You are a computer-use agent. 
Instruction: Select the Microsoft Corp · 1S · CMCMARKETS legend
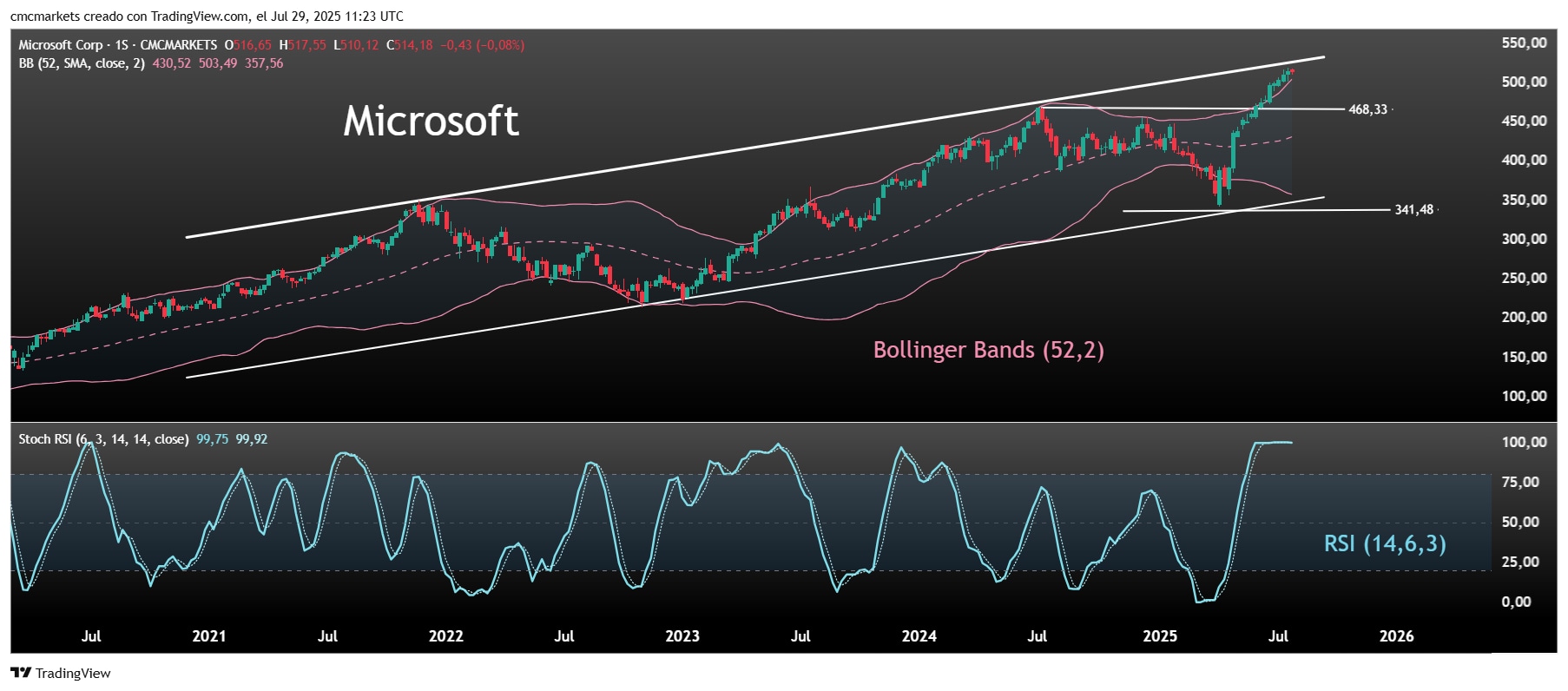click(118, 45)
